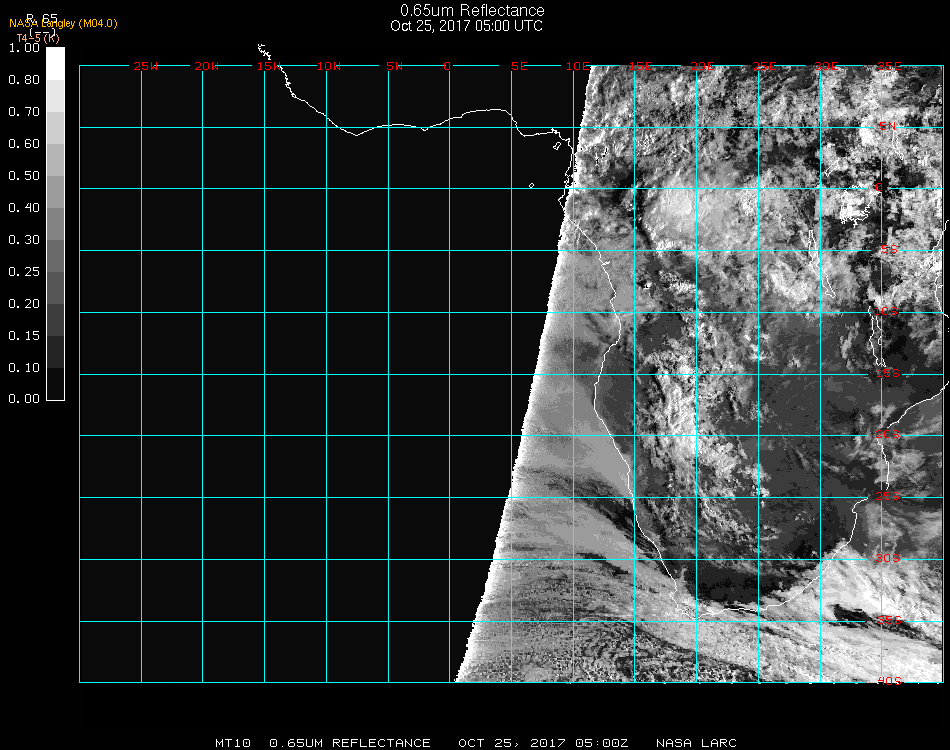The height and width of the screenshot is (750, 950).
Task: Click the 15W longitude label
Action: (269, 66)
